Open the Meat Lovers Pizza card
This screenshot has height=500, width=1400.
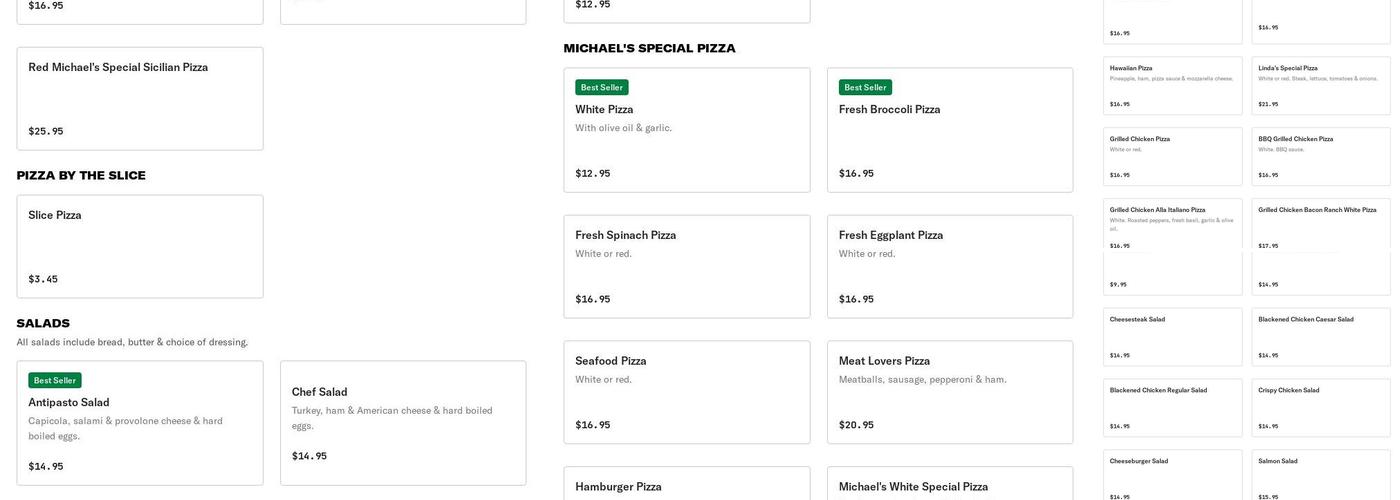(950, 392)
